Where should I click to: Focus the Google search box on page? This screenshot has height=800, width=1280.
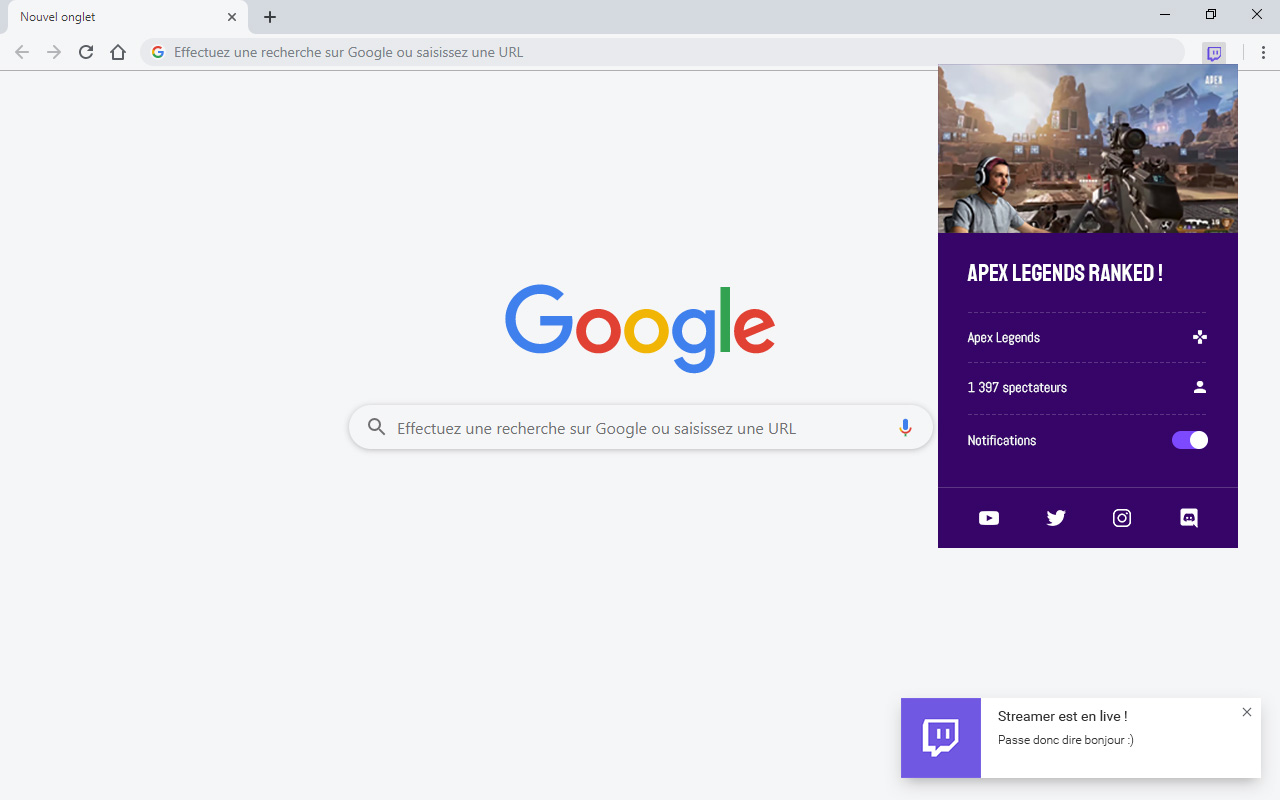[x=640, y=428]
